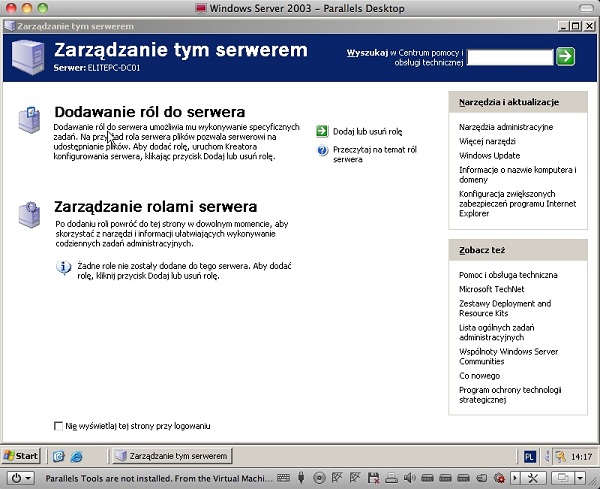Click the Parallels Desktop icon in the Mac title bar
The height and width of the screenshot is (489, 600).
tap(201, 8)
